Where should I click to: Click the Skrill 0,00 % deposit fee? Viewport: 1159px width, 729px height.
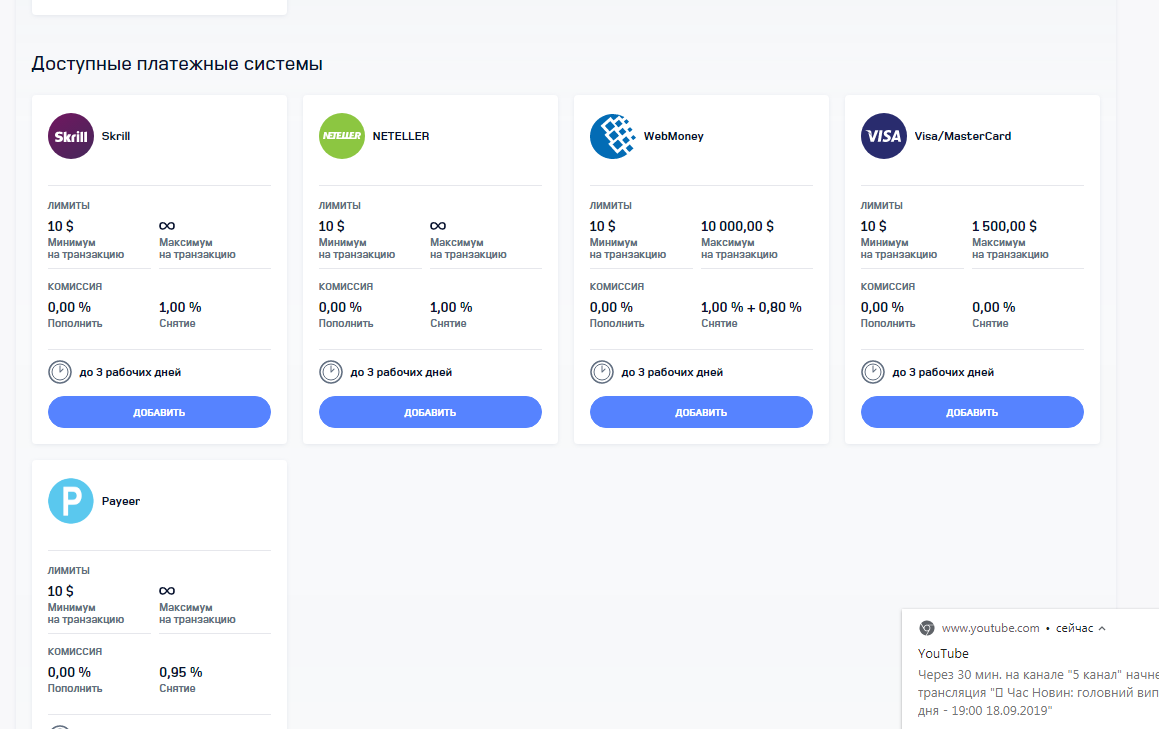point(69,307)
